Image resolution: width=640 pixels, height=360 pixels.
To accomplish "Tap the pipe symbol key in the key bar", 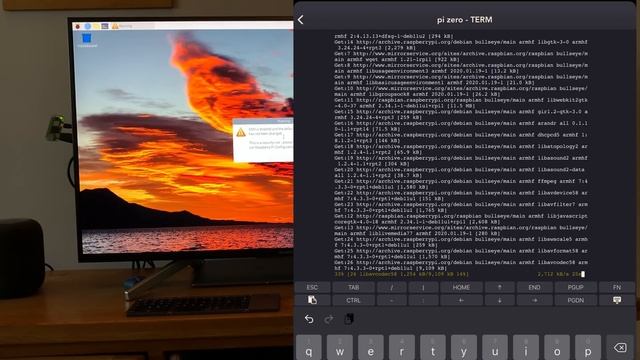I will tap(423, 287).
